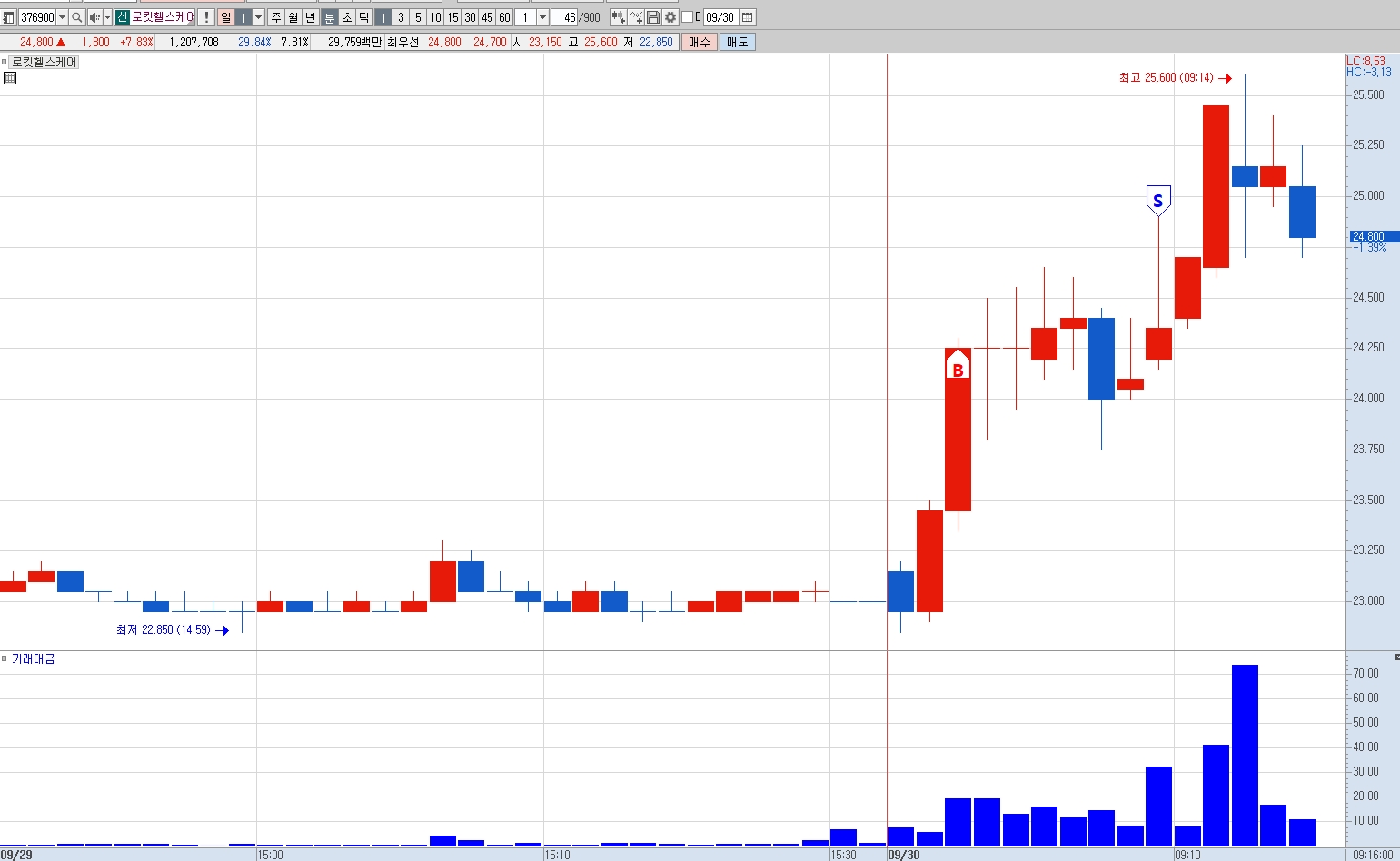Click the 매수 (buy) button
1400x861 pixels.
[x=700, y=42]
